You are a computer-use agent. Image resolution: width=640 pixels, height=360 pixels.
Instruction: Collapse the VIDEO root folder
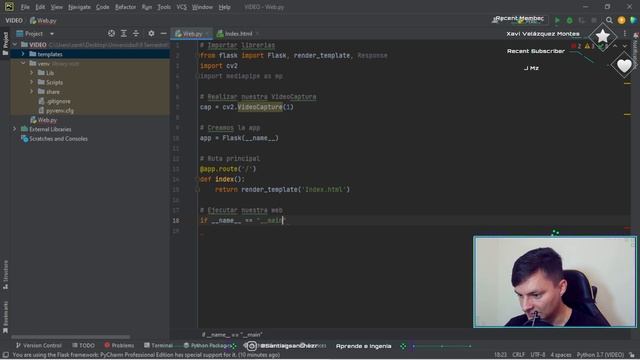(15, 44)
